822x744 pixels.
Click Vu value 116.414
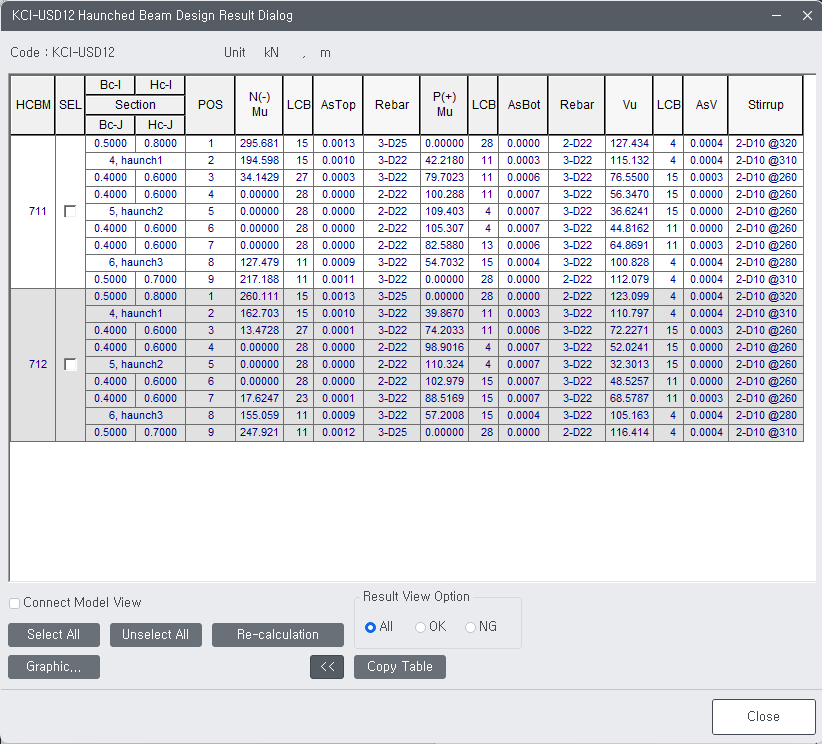tap(629, 433)
